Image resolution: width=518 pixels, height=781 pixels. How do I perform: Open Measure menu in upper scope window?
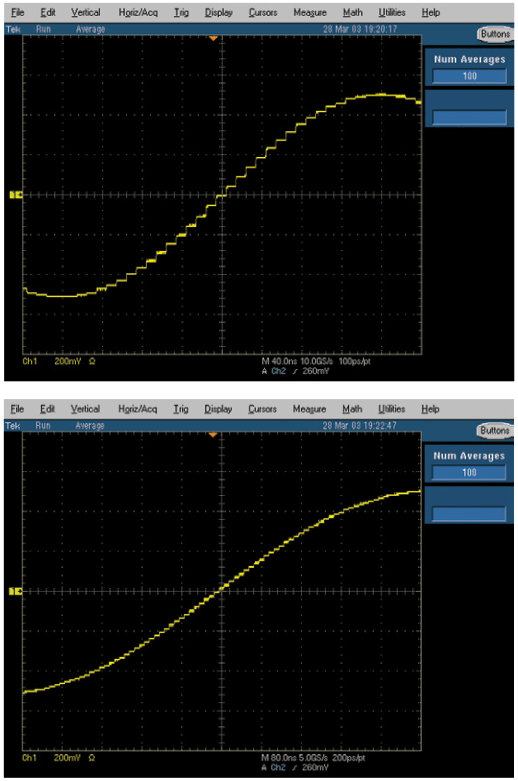click(310, 12)
